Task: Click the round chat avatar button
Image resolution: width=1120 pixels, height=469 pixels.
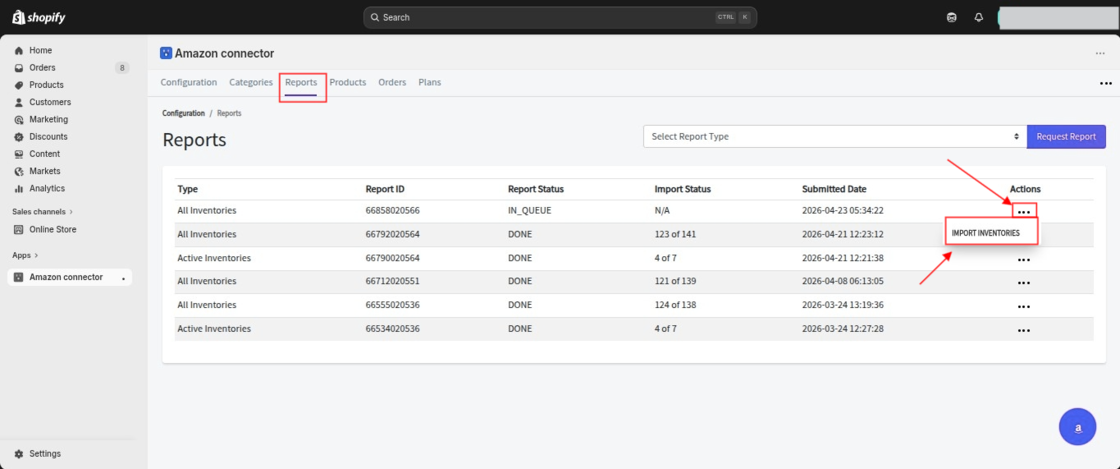Action: coord(1077,427)
